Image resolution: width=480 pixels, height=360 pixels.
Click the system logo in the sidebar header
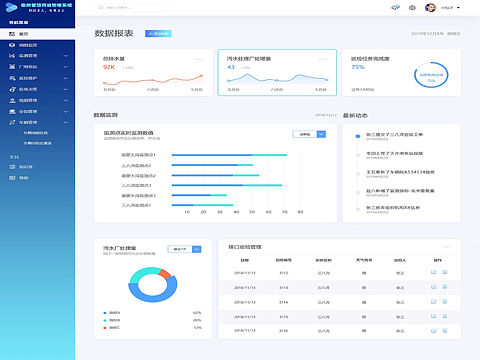pos(11,7)
